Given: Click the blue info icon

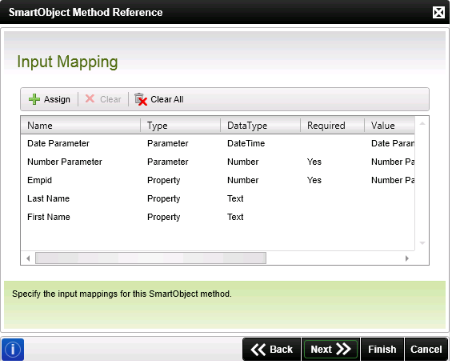Looking at the screenshot, I should (13, 349).
